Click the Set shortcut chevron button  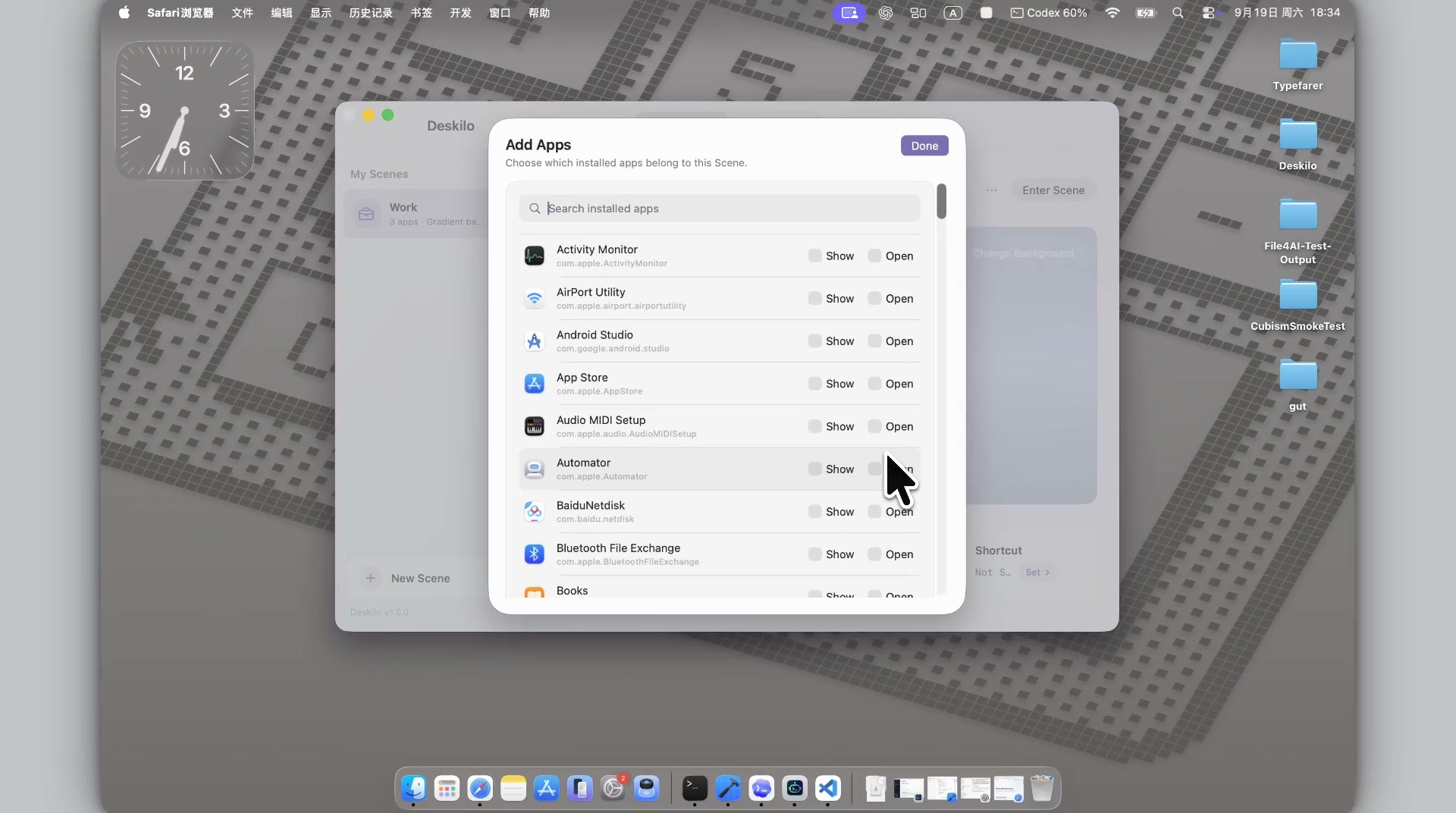pos(1037,573)
